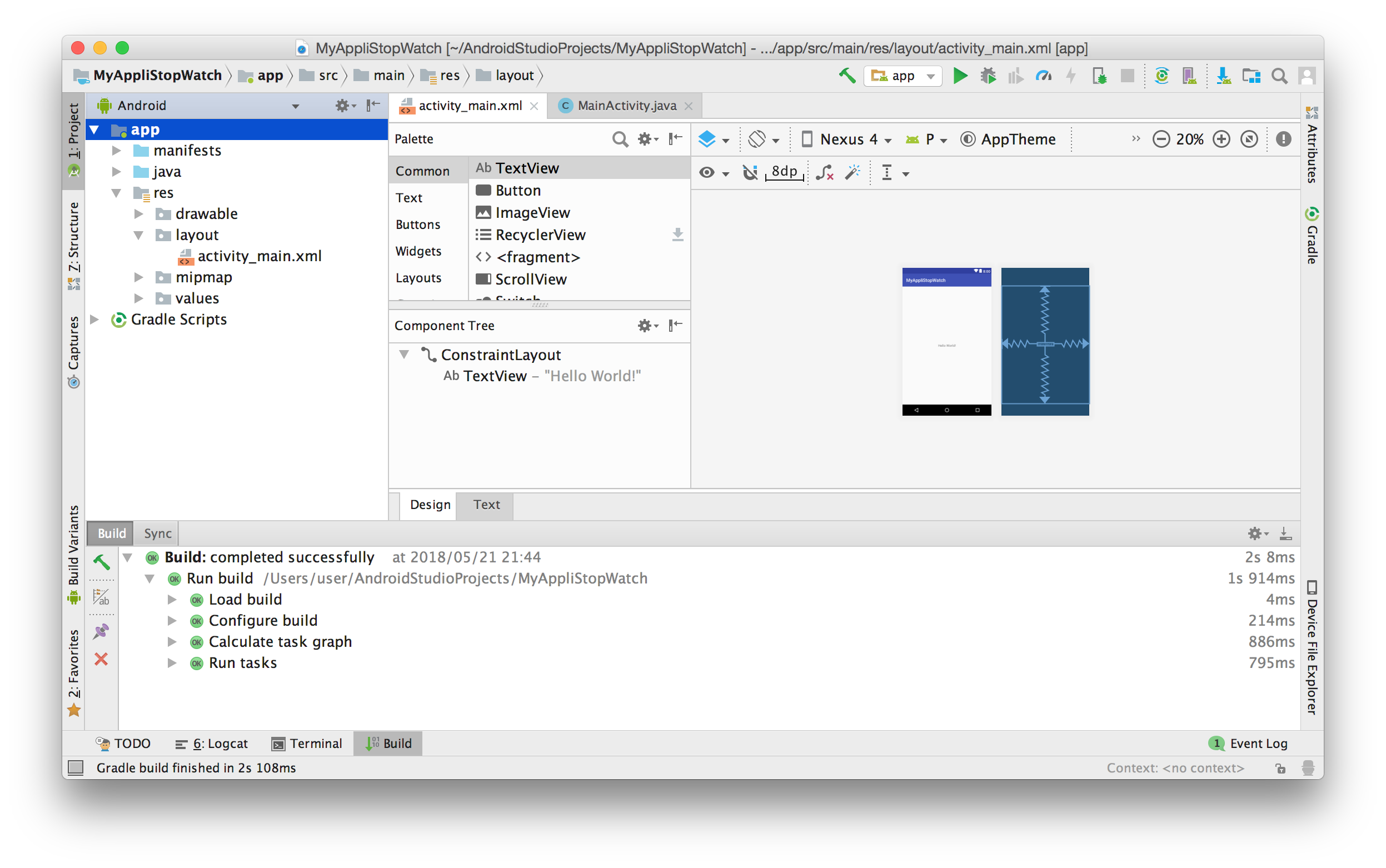The image size is (1386, 868).
Task: Search the Palette with its magnifier icon
Action: point(620,139)
